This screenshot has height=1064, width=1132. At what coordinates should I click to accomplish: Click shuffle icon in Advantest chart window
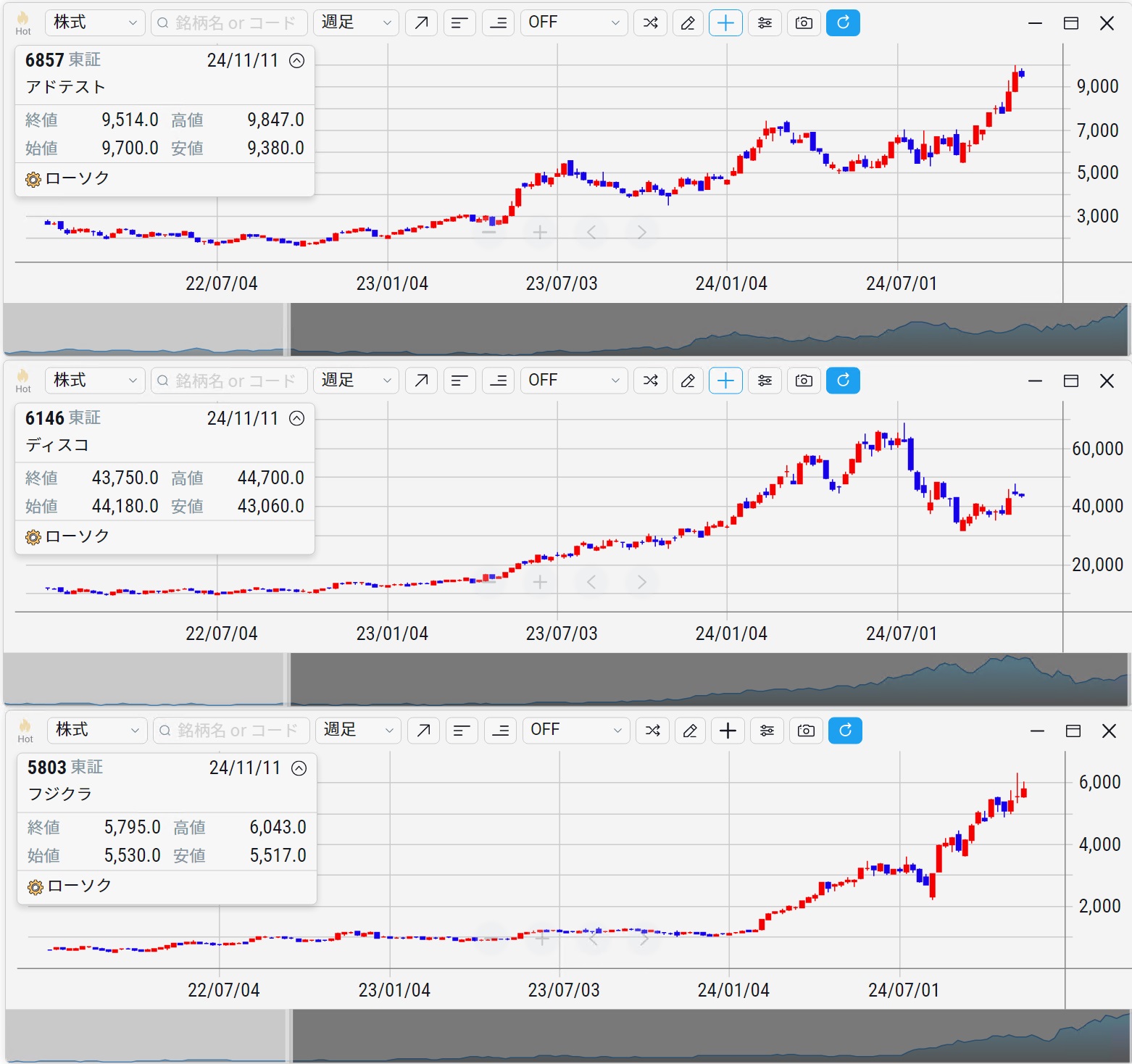point(651,22)
